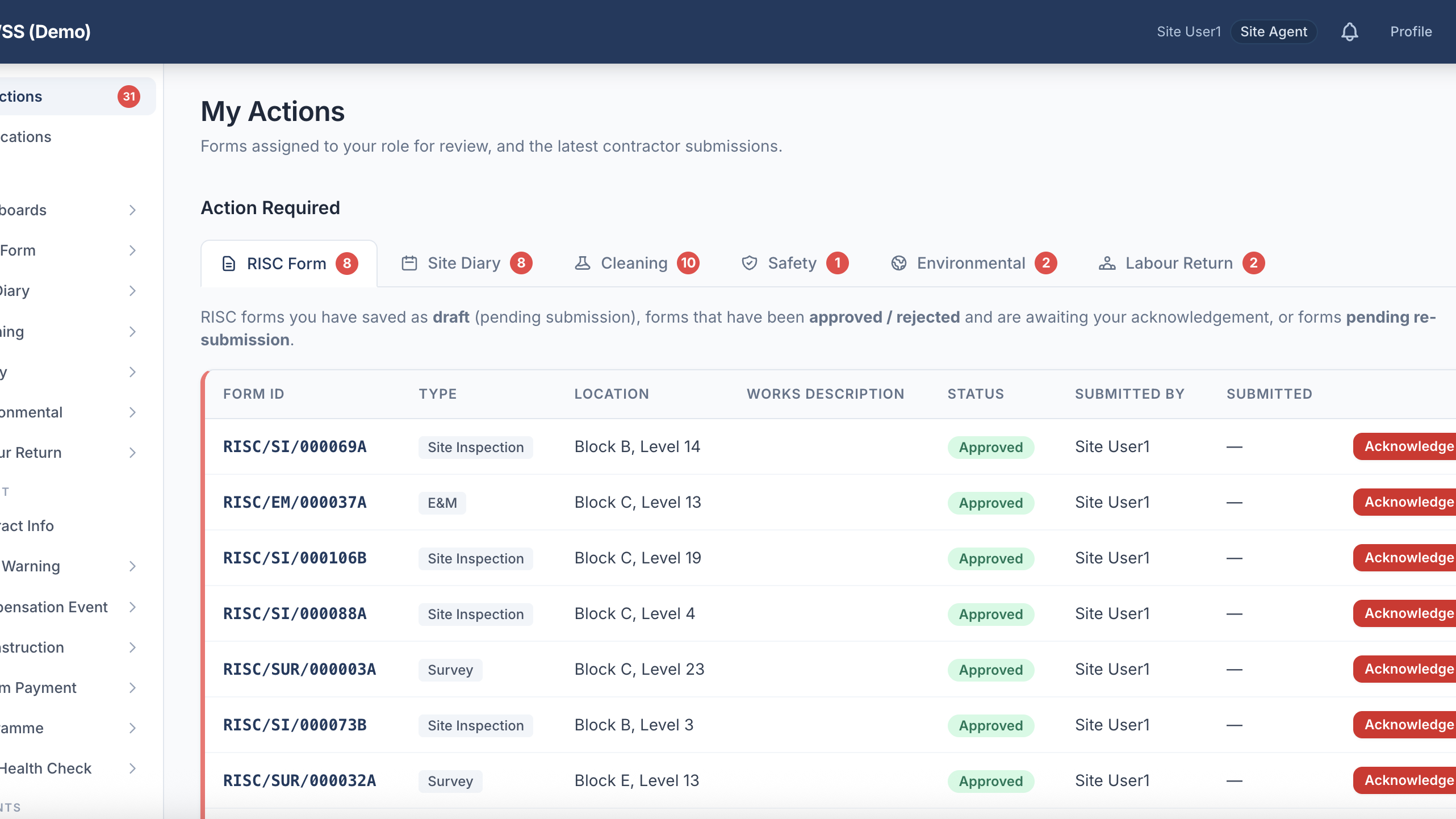
Task: Click the red 1 badge on Safety
Action: pos(838,263)
